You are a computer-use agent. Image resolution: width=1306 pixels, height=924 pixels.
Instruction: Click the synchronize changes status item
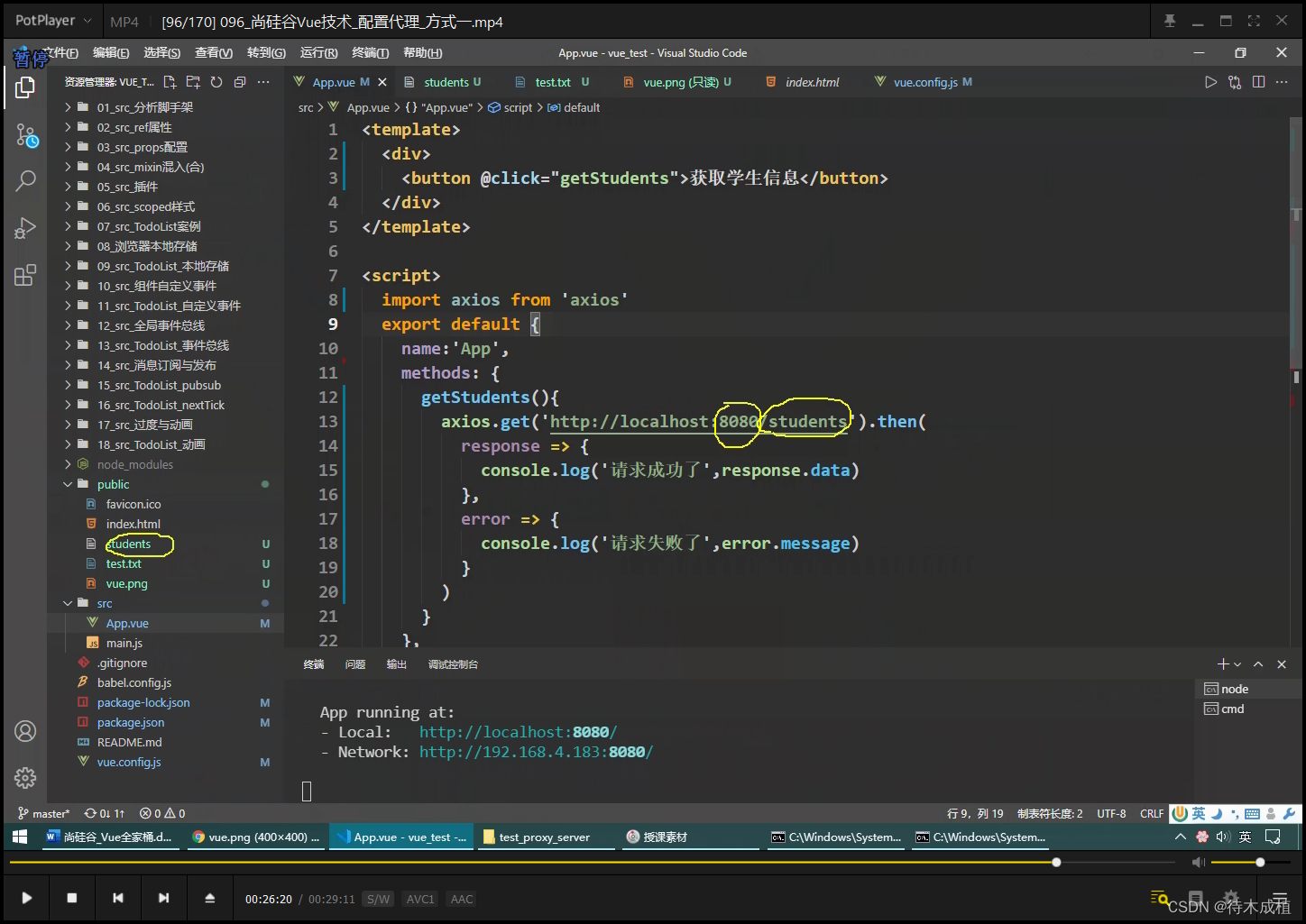pyautogui.click(x=105, y=813)
